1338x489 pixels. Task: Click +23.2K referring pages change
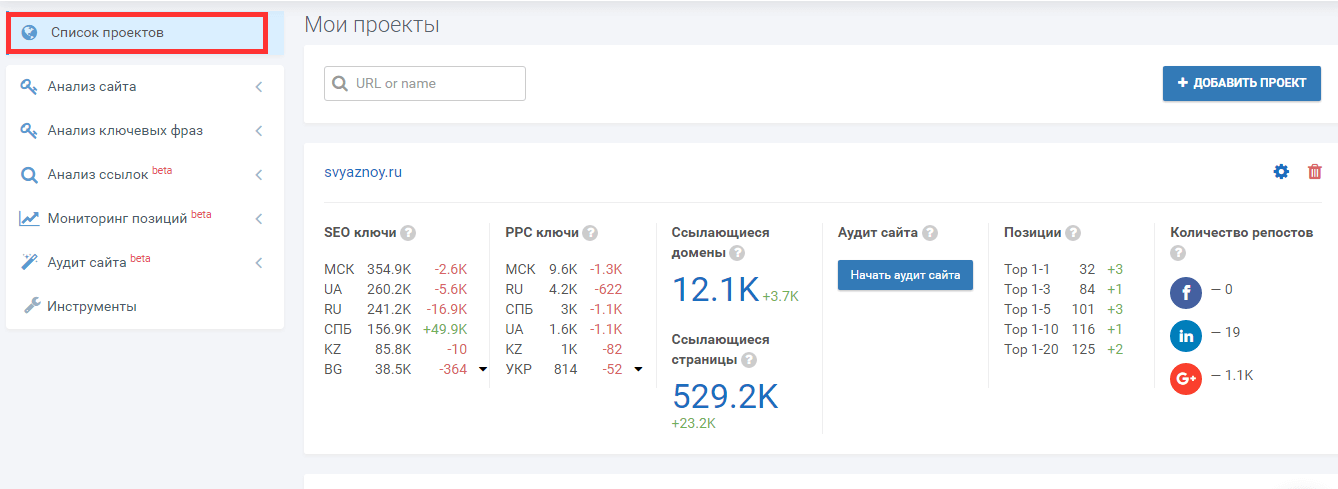pos(693,423)
